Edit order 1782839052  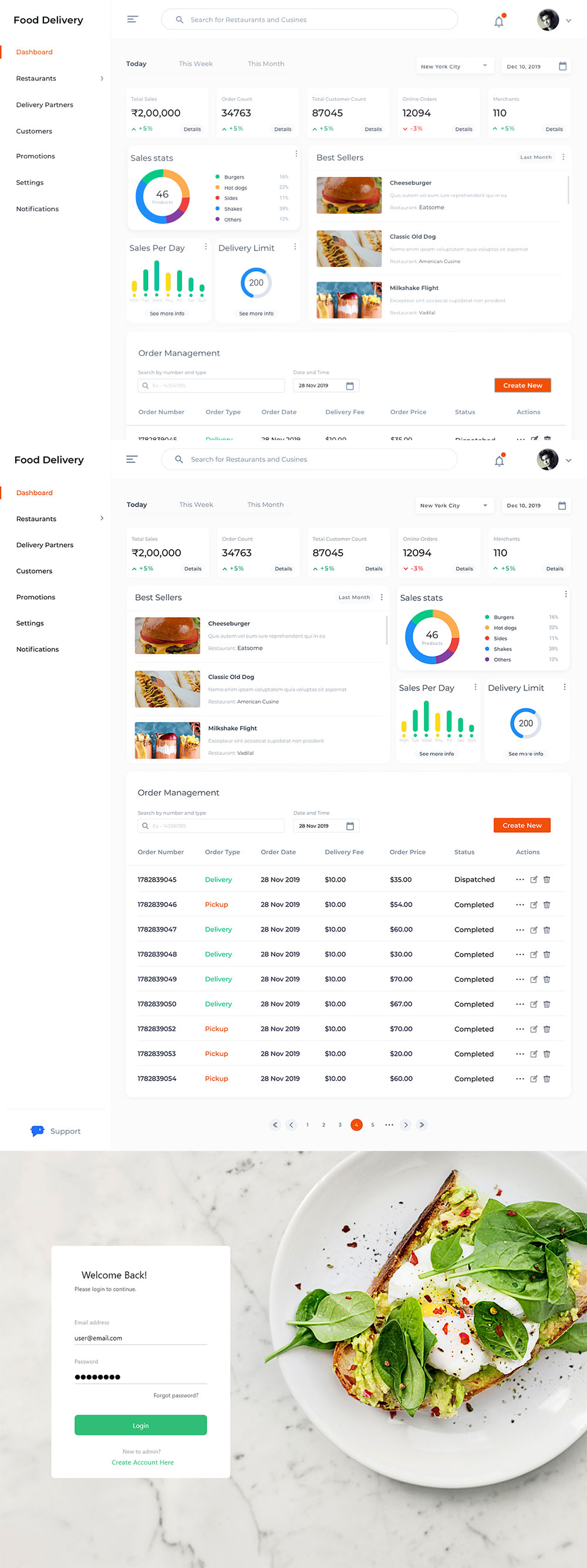point(534,1029)
